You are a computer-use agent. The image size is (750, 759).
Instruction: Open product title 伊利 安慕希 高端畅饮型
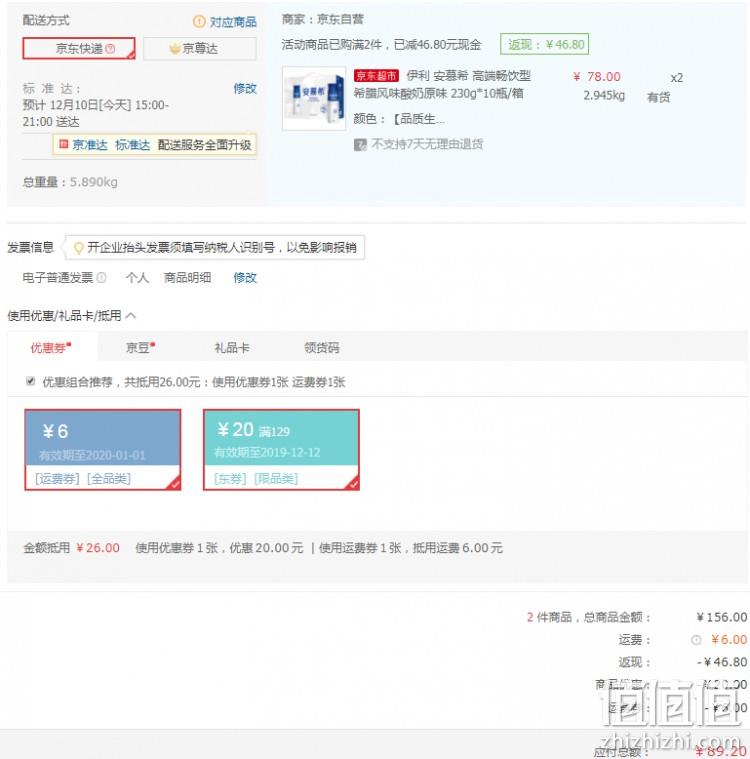click(469, 76)
